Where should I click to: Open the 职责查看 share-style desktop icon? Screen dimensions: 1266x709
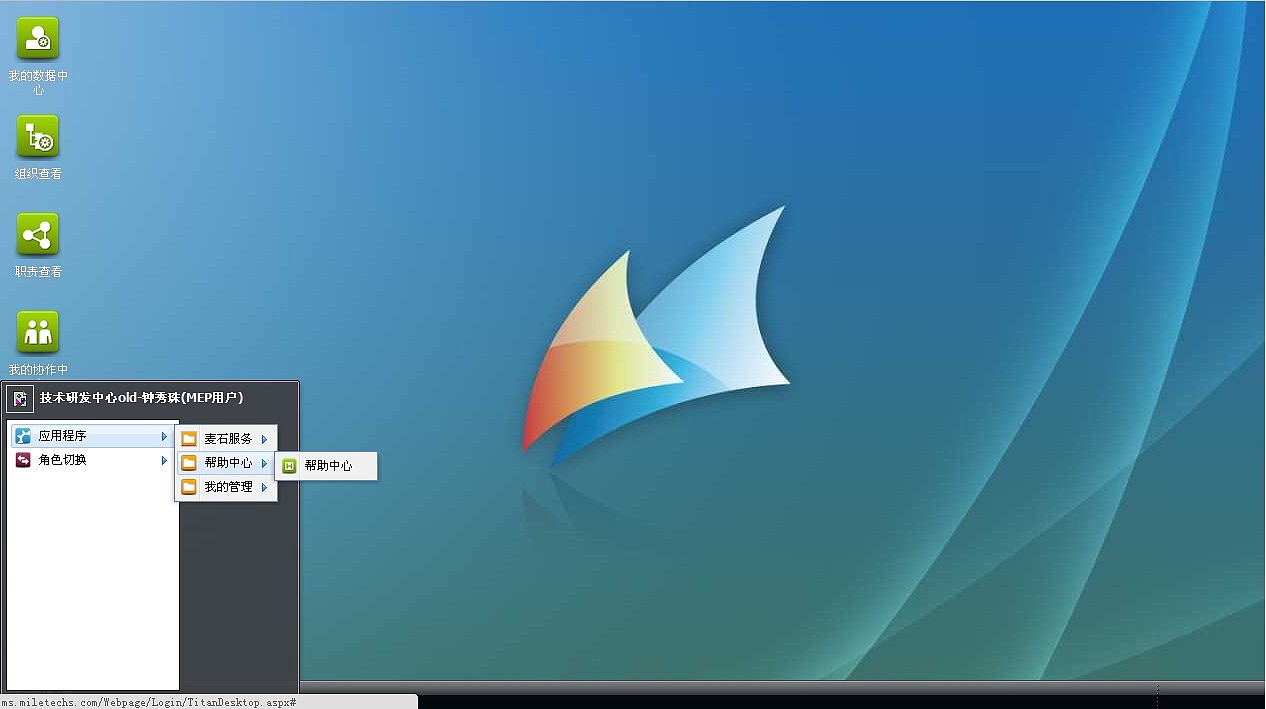(38, 234)
